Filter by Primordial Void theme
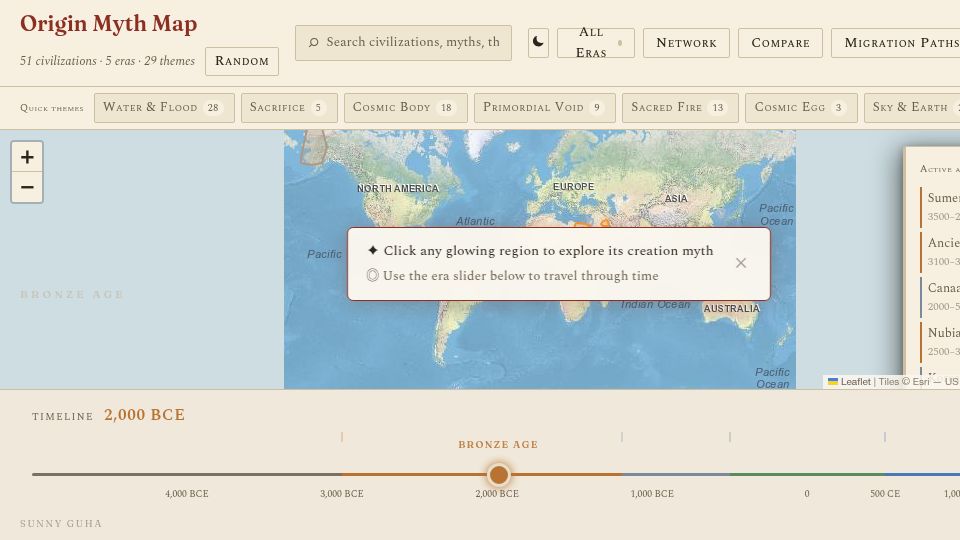 tap(544, 108)
